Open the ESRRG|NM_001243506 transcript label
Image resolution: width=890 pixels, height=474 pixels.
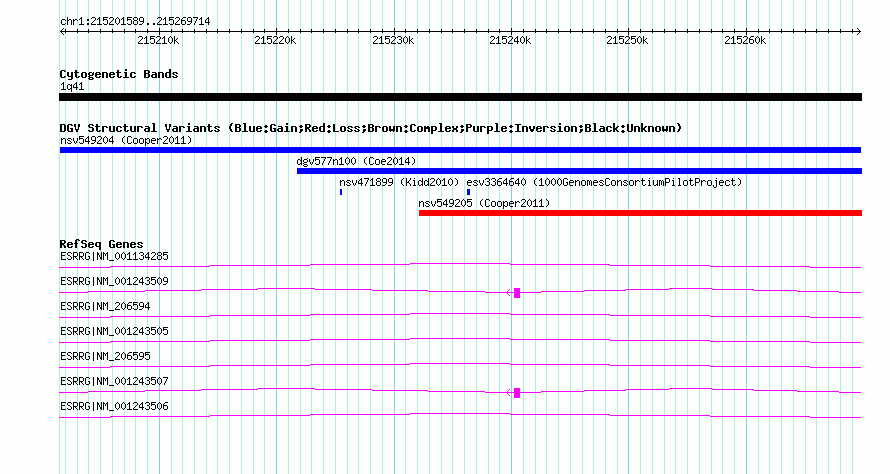(x=114, y=406)
